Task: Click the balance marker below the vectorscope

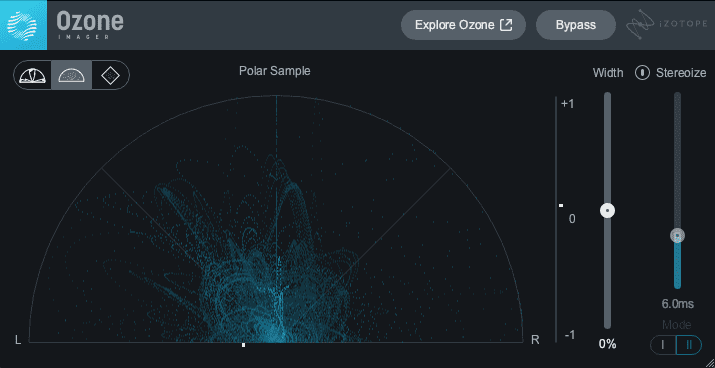Action: (x=244, y=345)
